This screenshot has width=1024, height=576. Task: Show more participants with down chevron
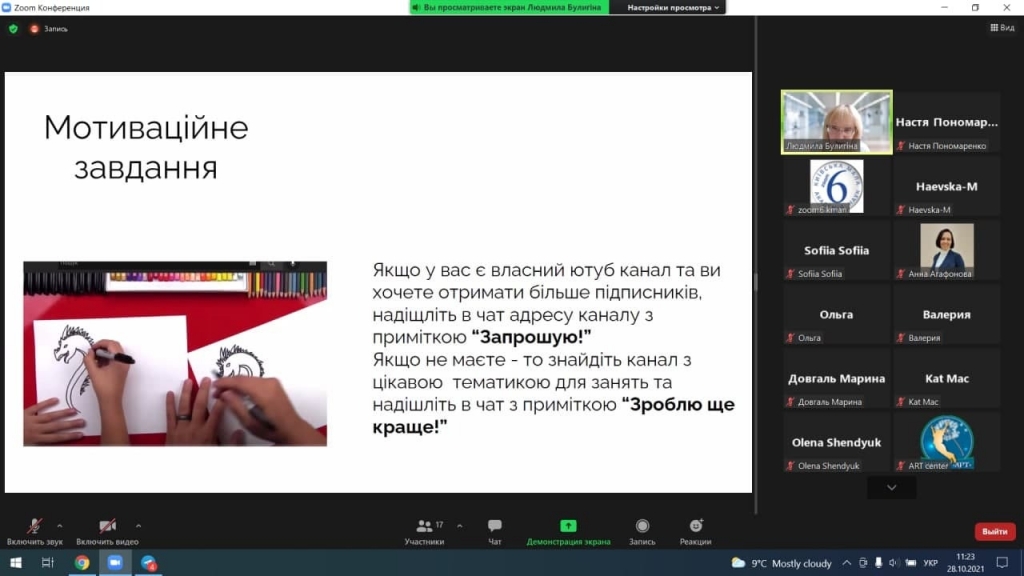click(891, 487)
